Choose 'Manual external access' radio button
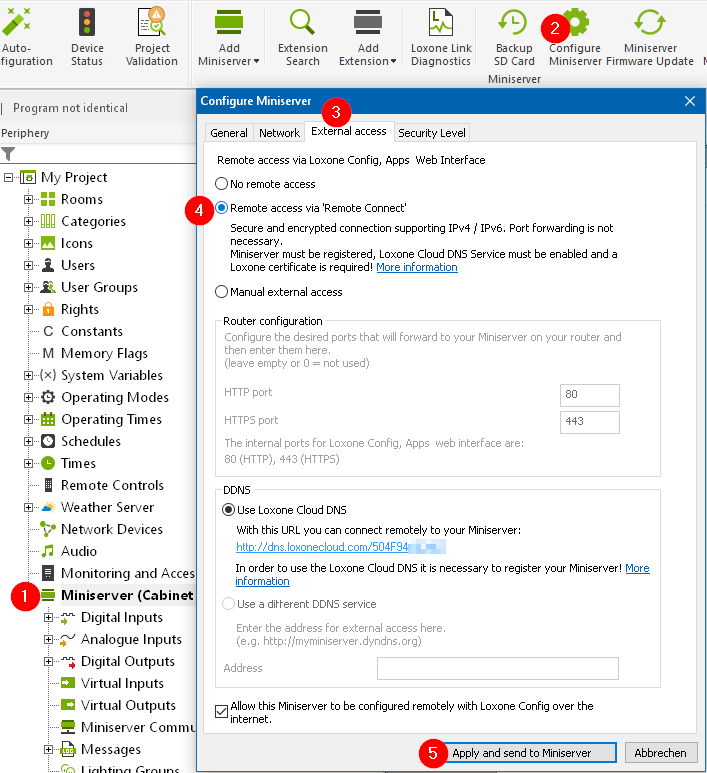 (x=222, y=292)
